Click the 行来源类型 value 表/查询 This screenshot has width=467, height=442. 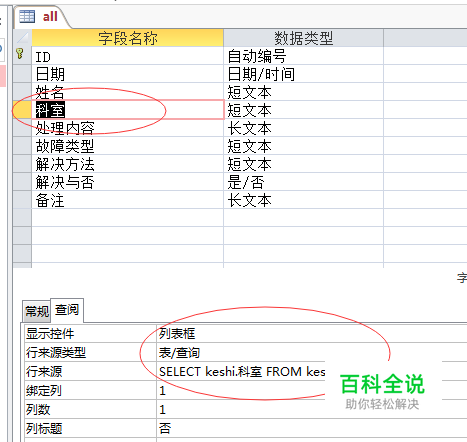pos(312,352)
